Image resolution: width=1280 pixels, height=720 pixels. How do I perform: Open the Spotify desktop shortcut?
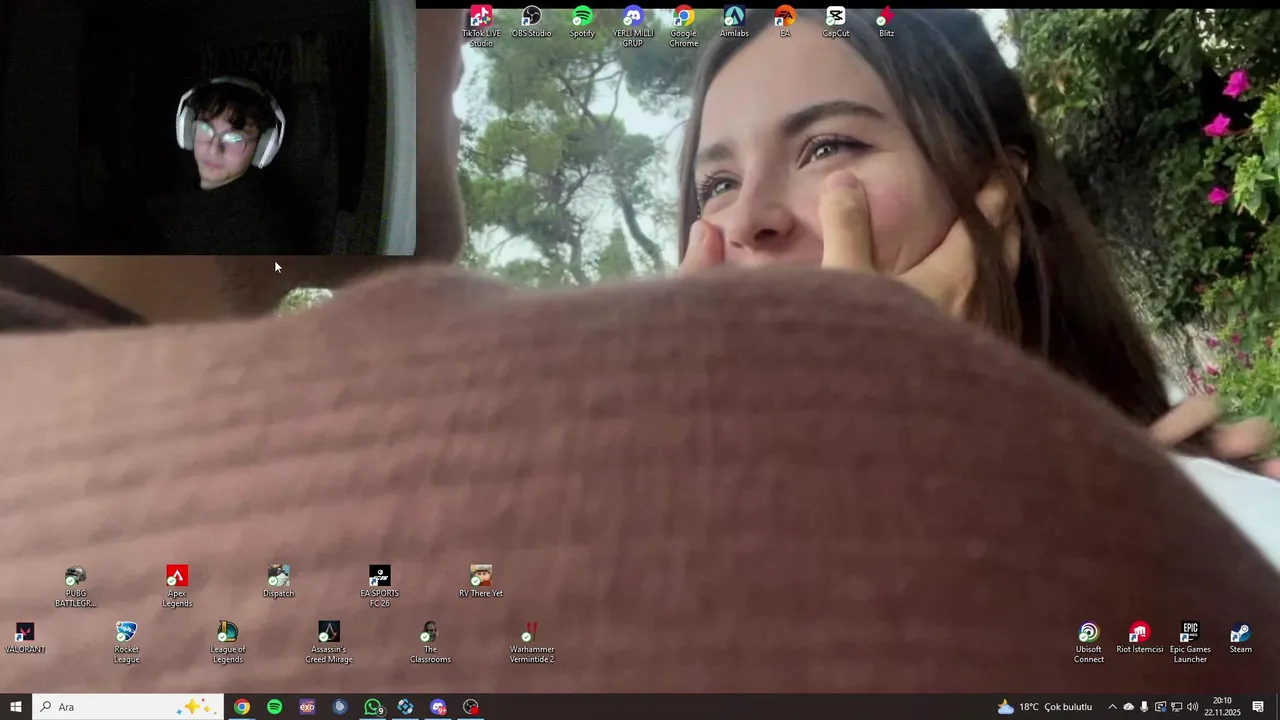582,22
